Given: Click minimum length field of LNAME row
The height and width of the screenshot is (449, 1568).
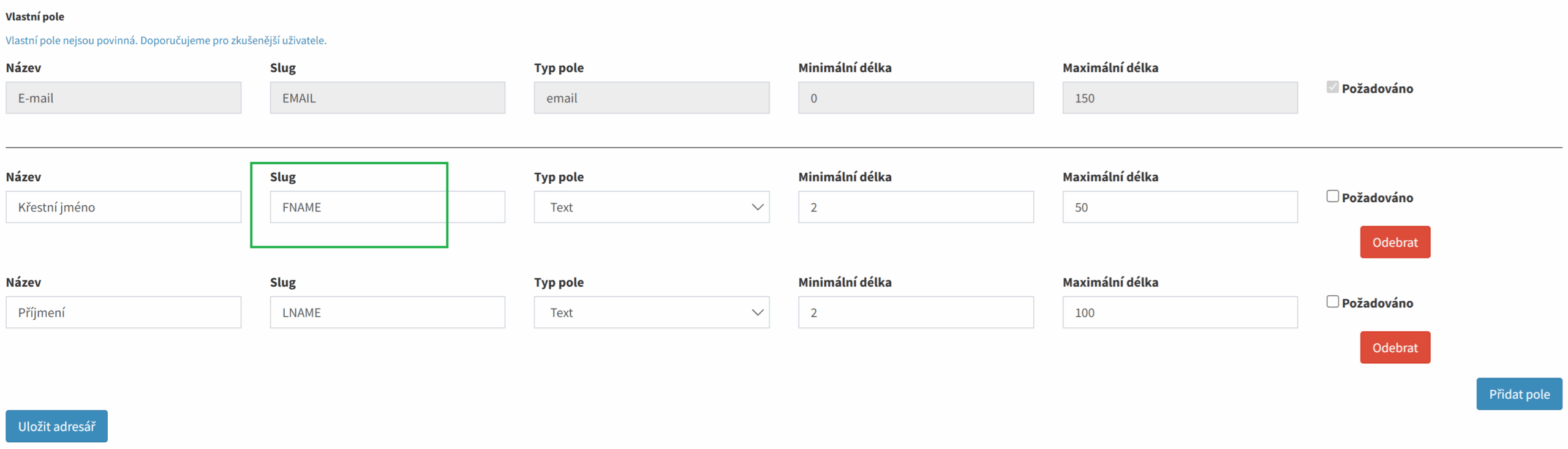Looking at the screenshot, I should click(x=915, y=312).
